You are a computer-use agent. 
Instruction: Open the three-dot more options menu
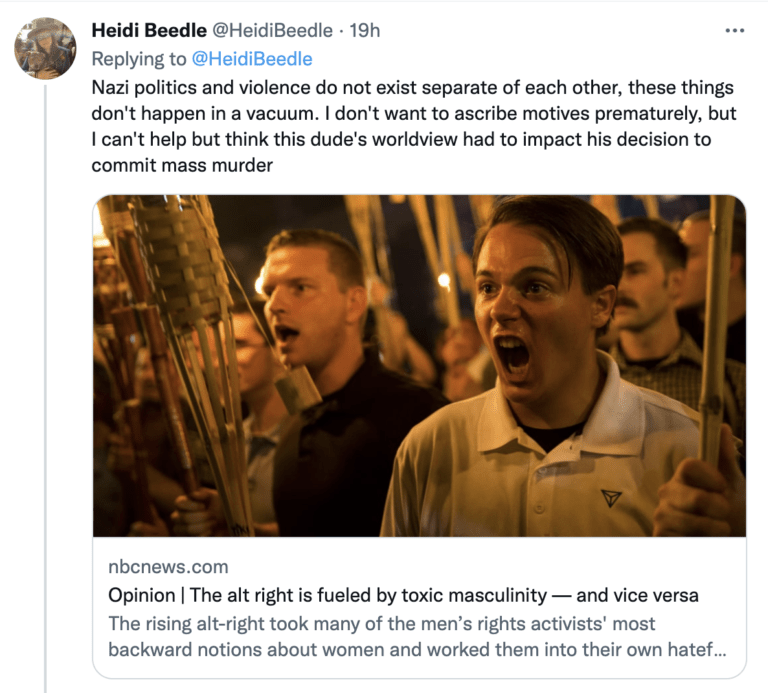[734, 31]
